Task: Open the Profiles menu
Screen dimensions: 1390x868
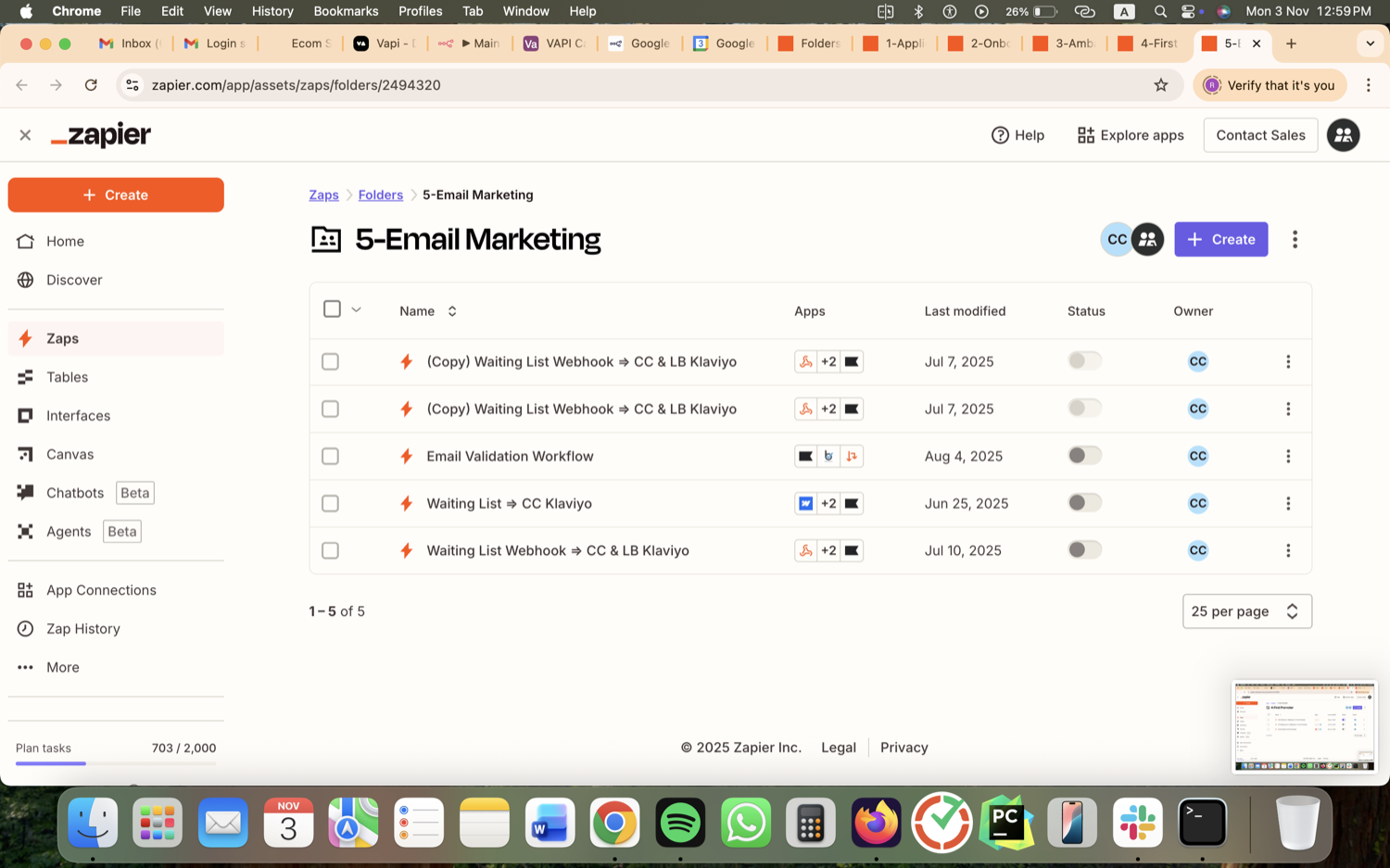Action: pyautogui.click(x=420, y=11)
